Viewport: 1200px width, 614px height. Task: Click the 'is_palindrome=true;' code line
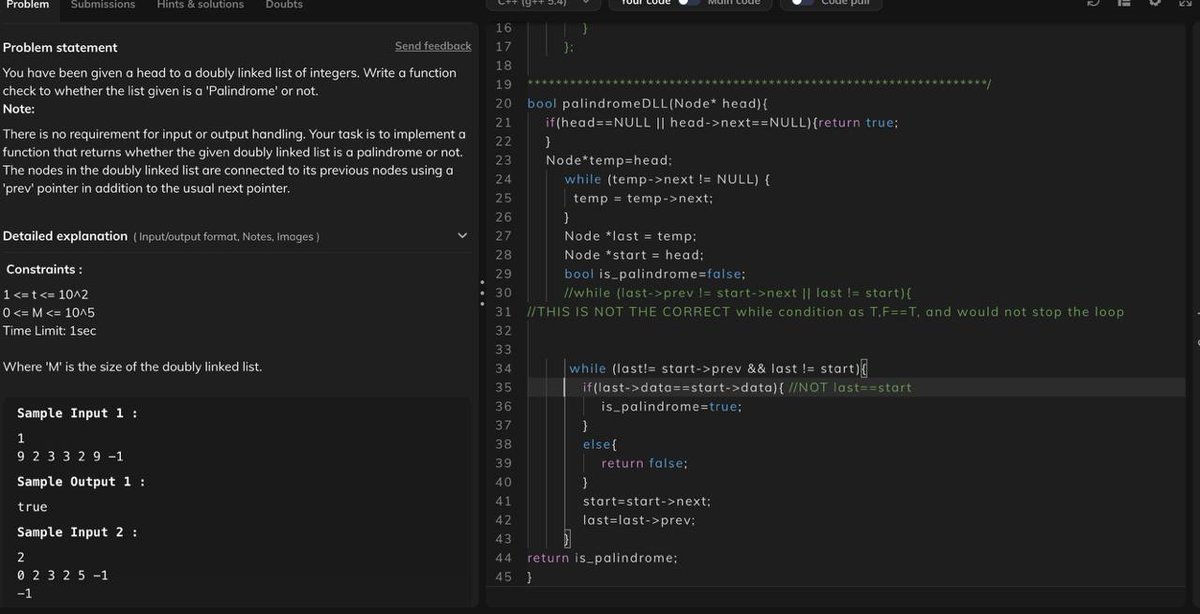click(x=672, y=406)
